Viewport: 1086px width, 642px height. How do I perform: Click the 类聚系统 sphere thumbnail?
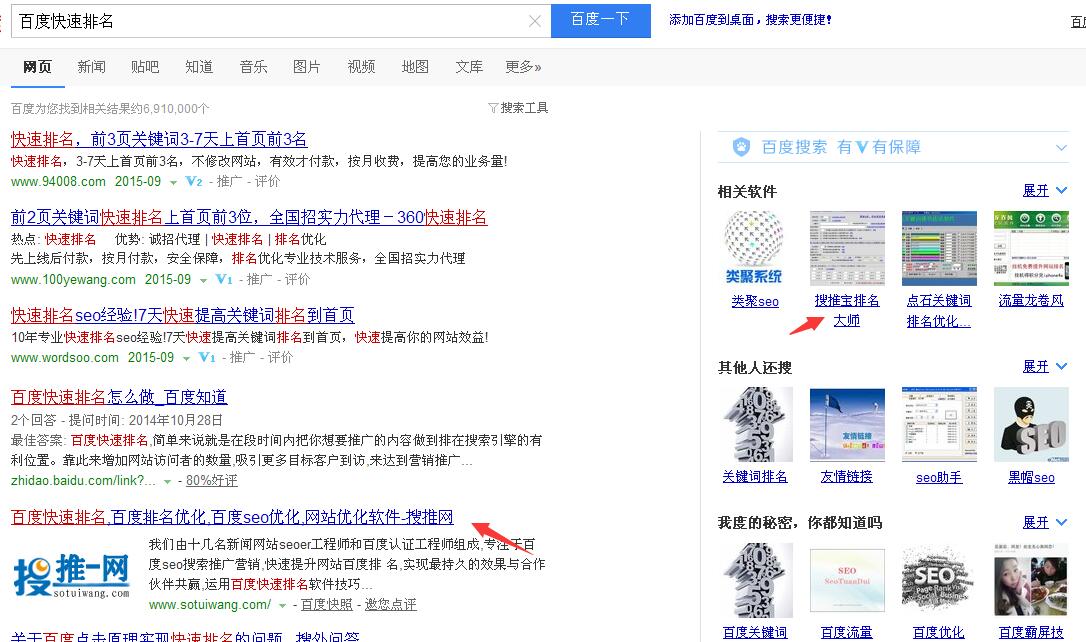pyautogui.click(x=755, y=249)
